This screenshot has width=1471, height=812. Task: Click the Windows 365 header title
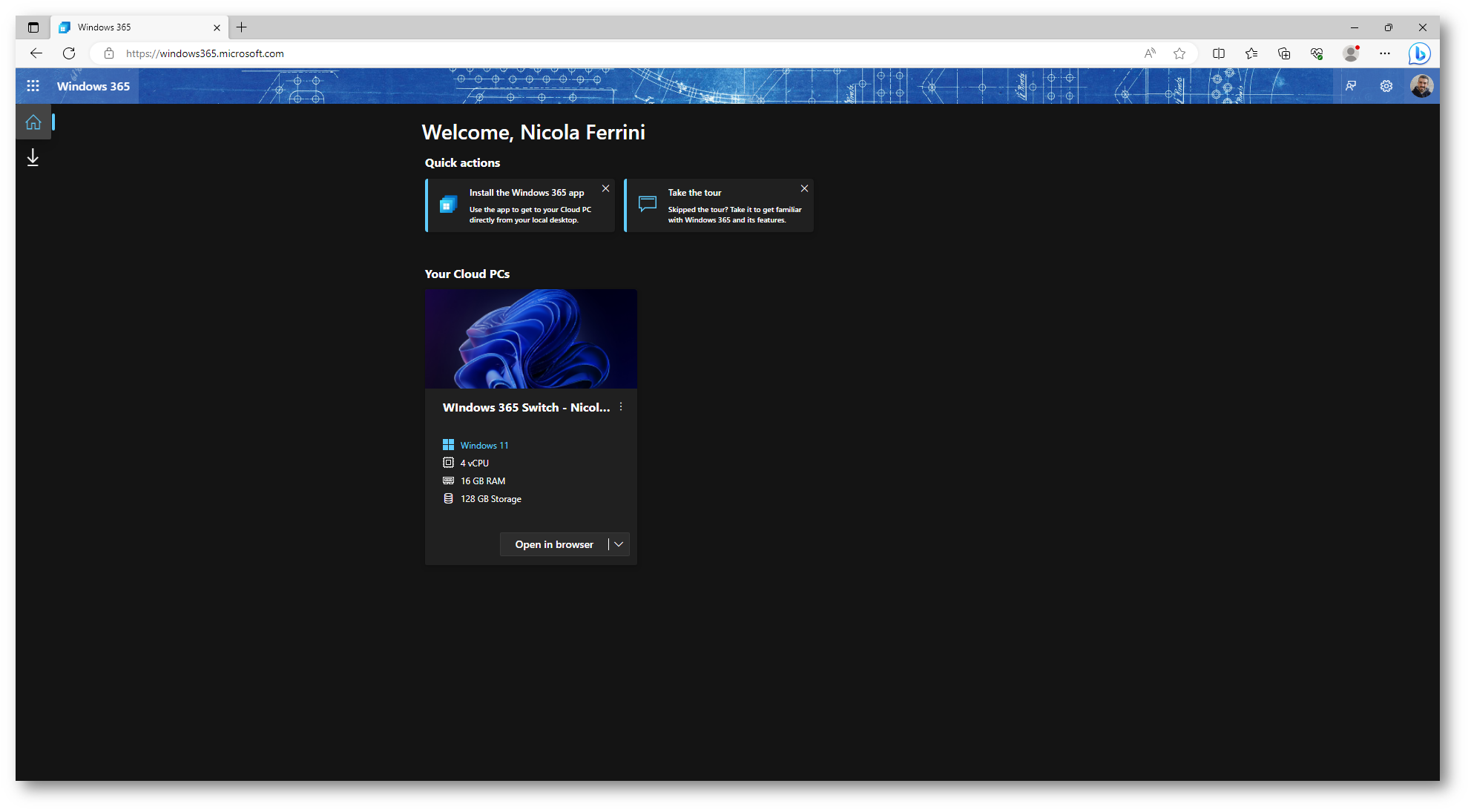(x=93, y=86)
